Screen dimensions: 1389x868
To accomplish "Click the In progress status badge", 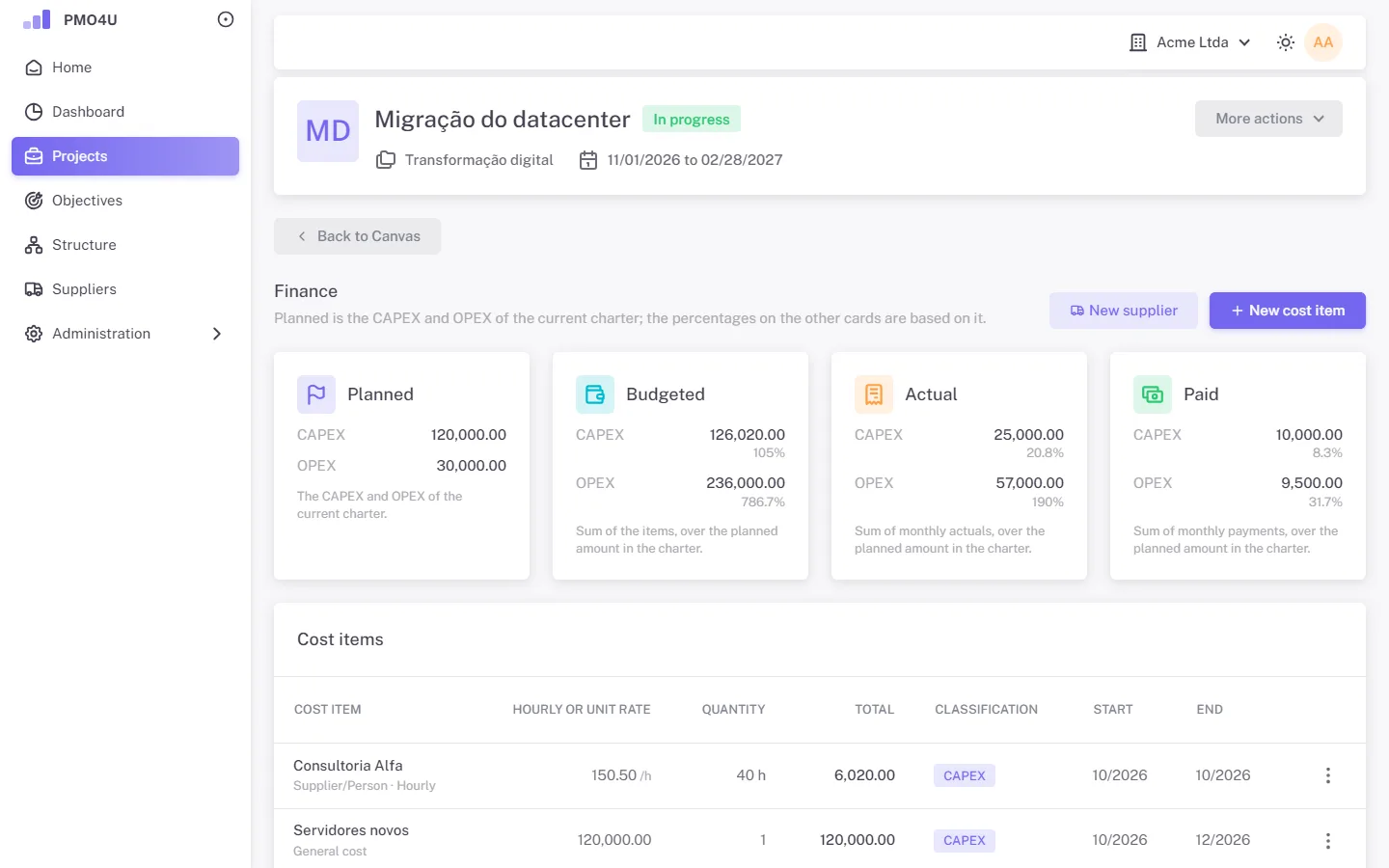I will point(692,120).
